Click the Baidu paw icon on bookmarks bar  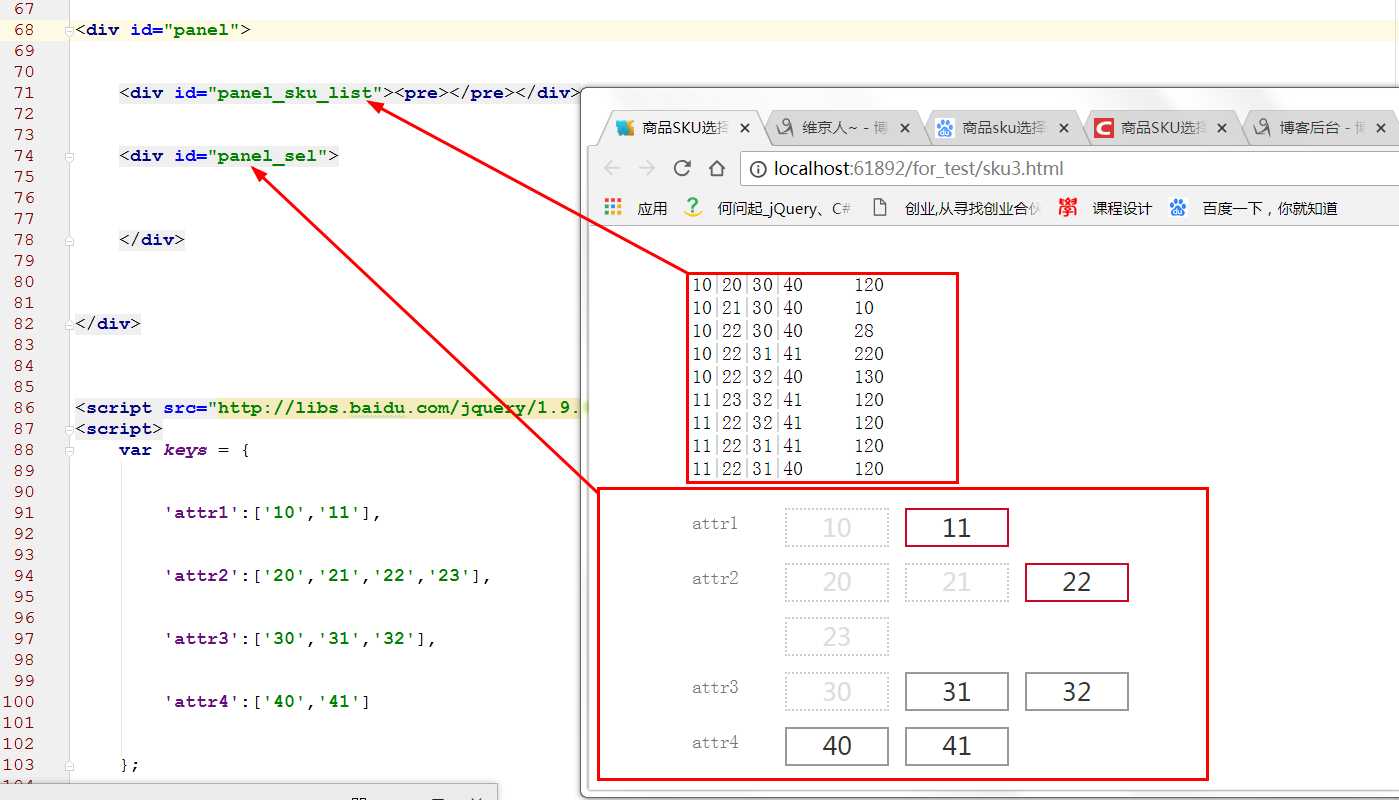(x=1177, y=208)
